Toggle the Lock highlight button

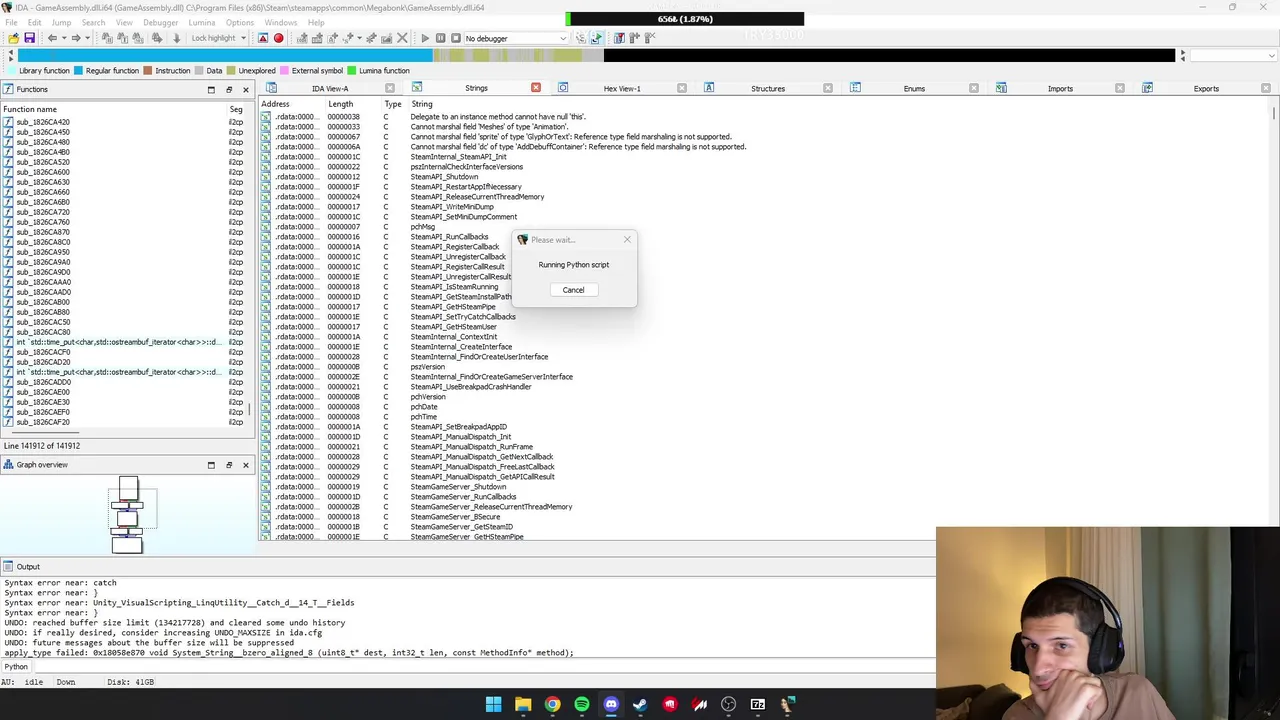212,38
